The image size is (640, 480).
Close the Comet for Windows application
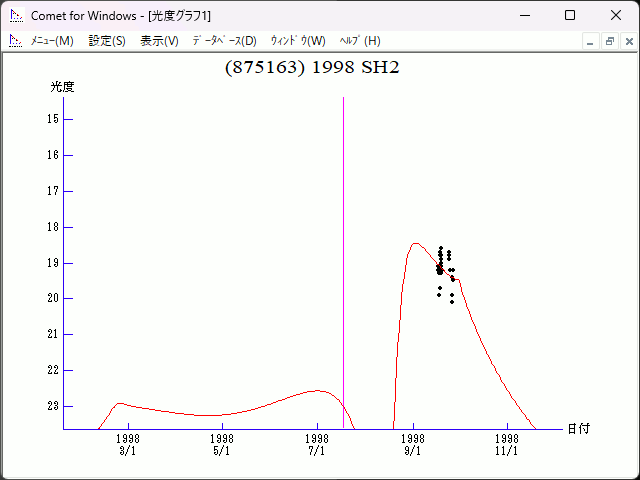tap(616, 16)
